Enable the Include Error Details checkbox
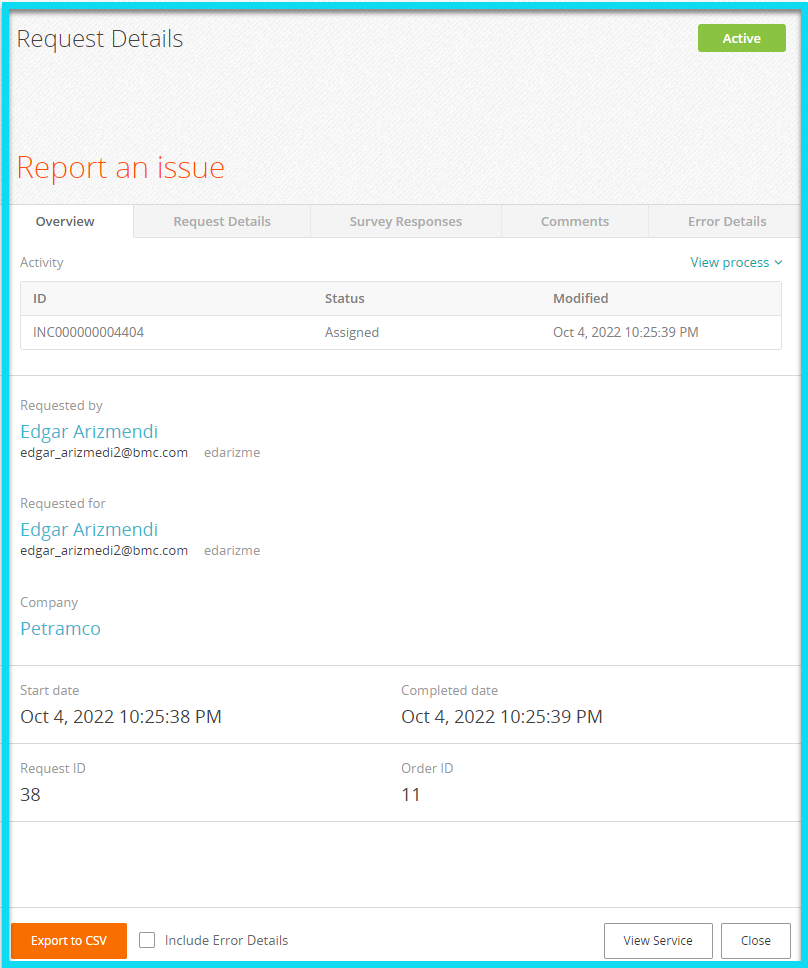The width and height of the screenshot is (808, 968). 148,940
